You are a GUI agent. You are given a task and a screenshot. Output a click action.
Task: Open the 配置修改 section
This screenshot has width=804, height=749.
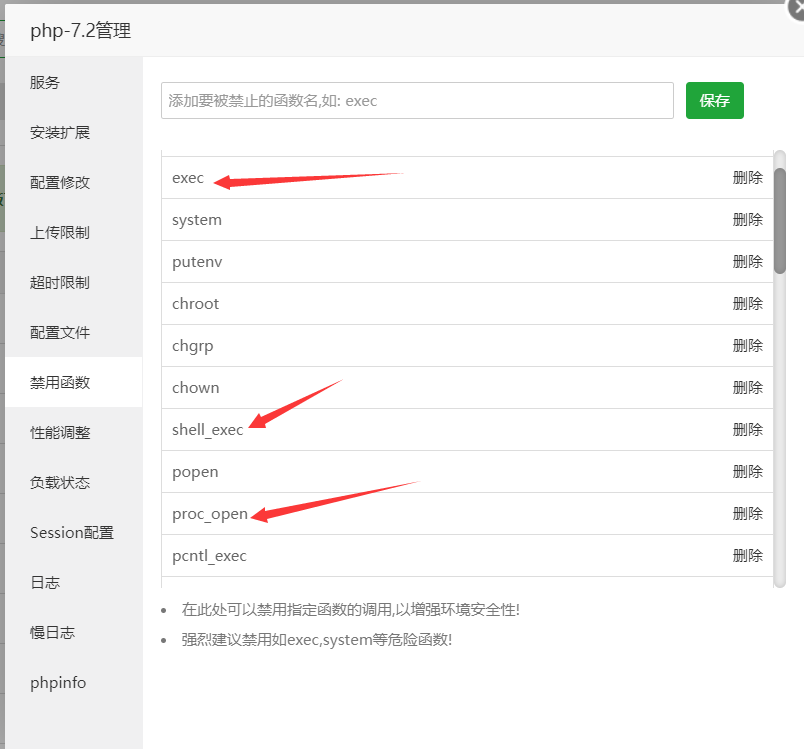point(60,183)
